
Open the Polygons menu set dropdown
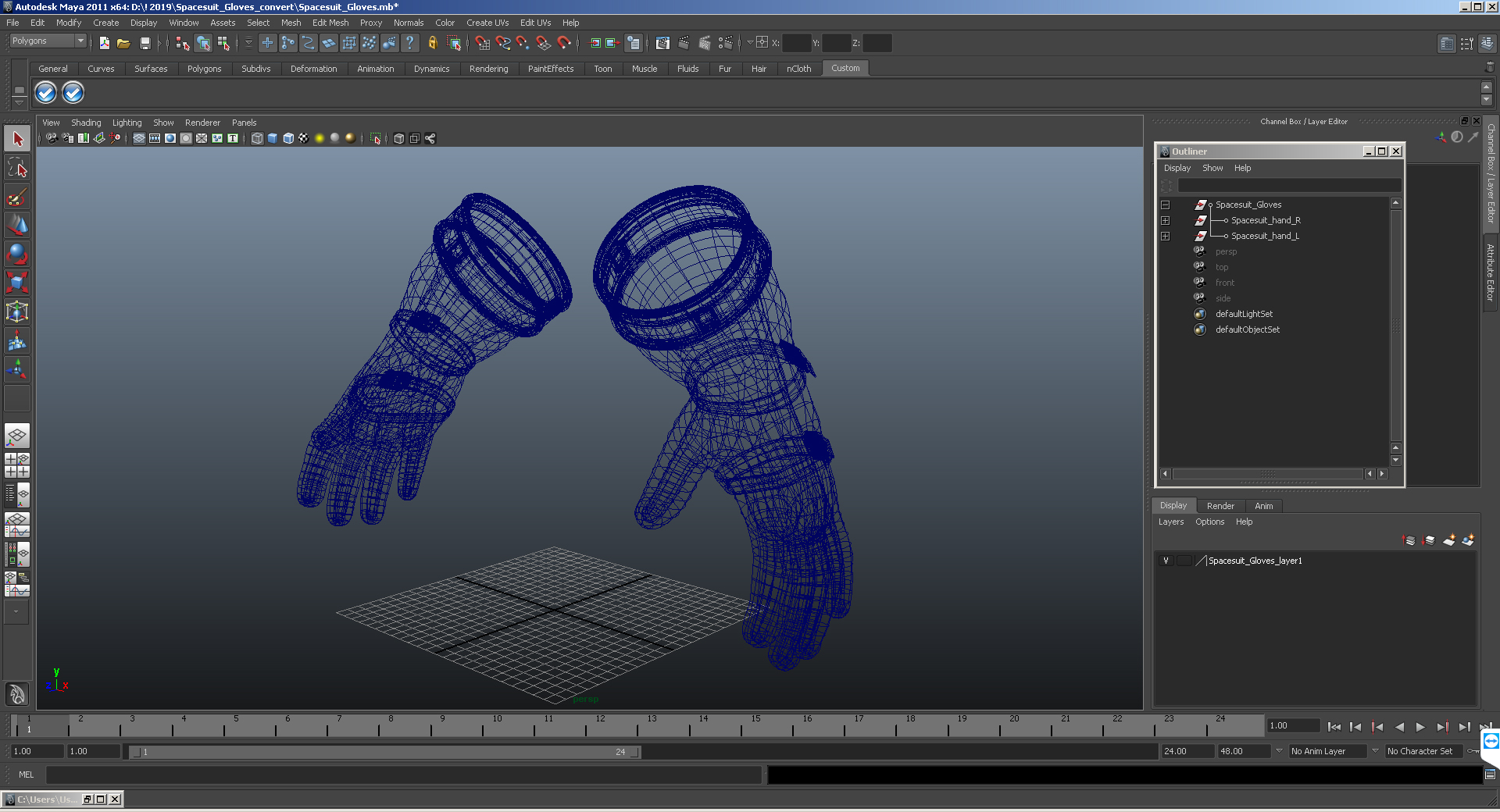point(48,41)
